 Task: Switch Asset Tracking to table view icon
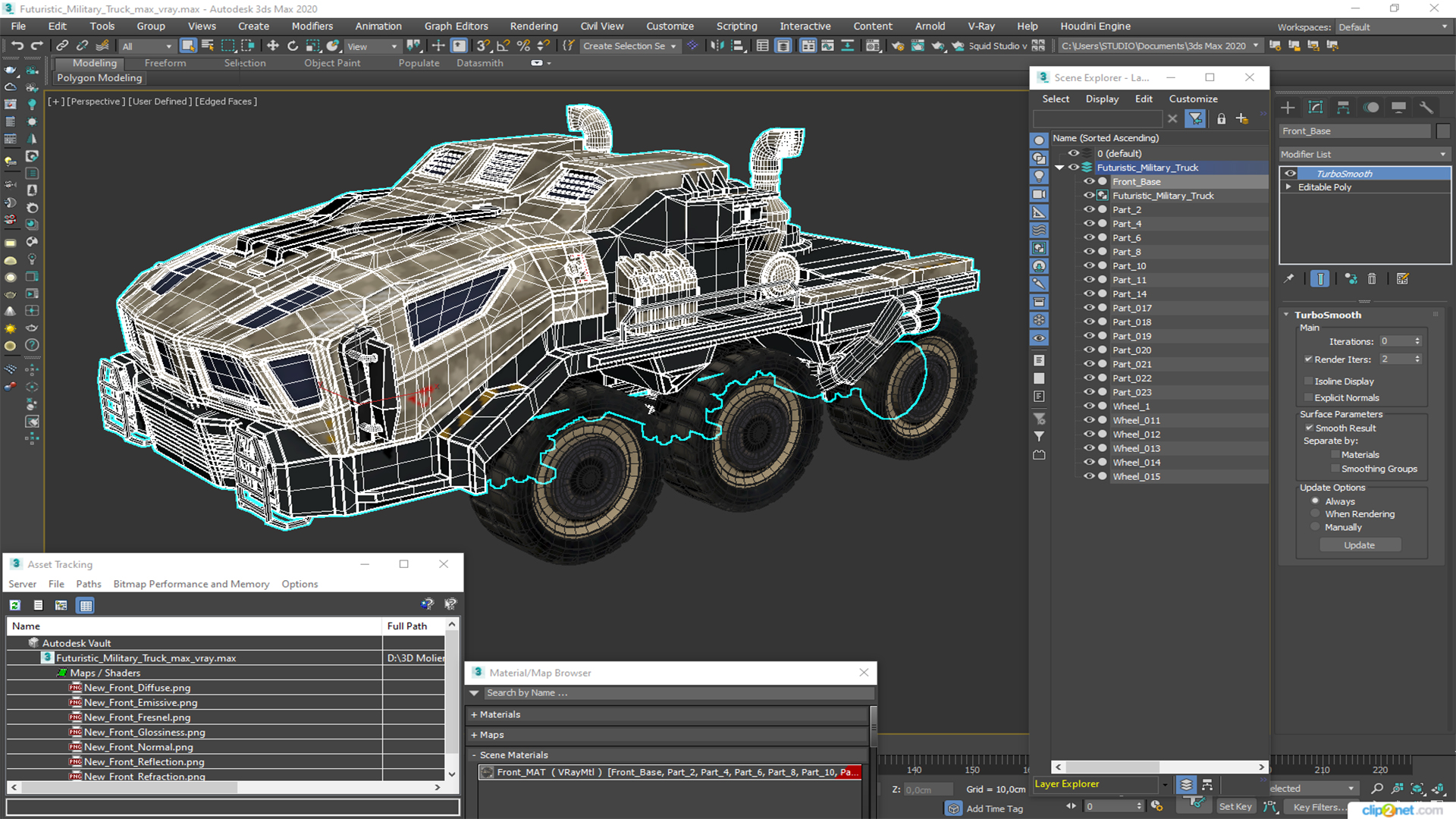click(86, 605)
